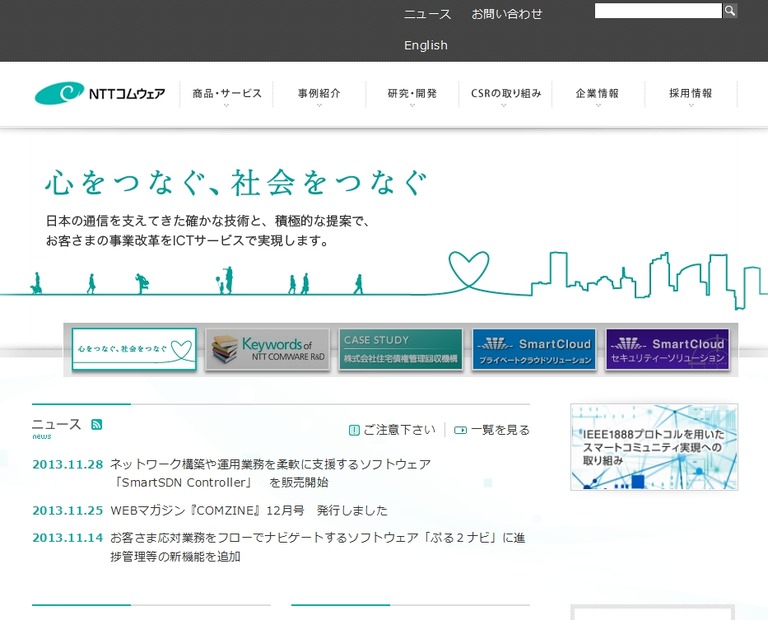Open the 商品・サービス menu
The width and height of the screenshot is (768, 620).
point(227,93)
